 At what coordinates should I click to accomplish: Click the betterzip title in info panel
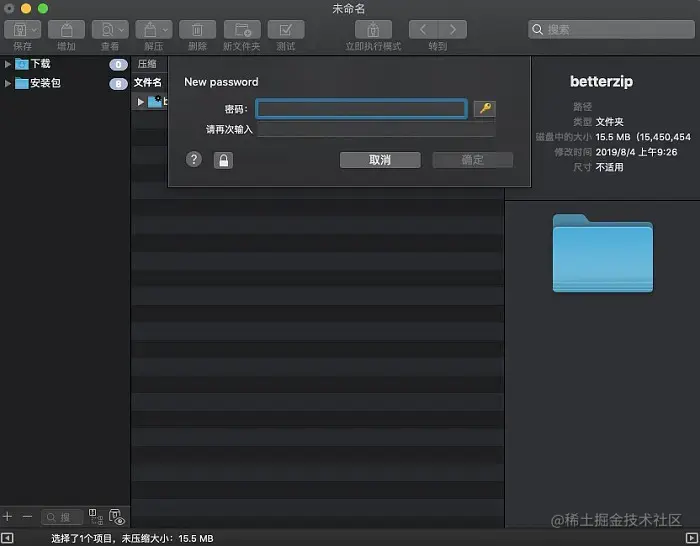601,82
